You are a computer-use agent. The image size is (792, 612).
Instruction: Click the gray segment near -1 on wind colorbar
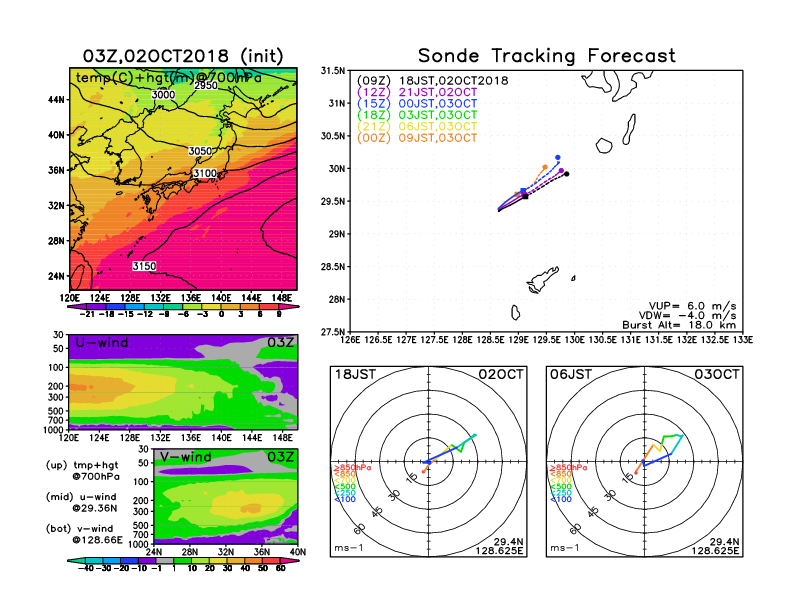click(164, 560)
